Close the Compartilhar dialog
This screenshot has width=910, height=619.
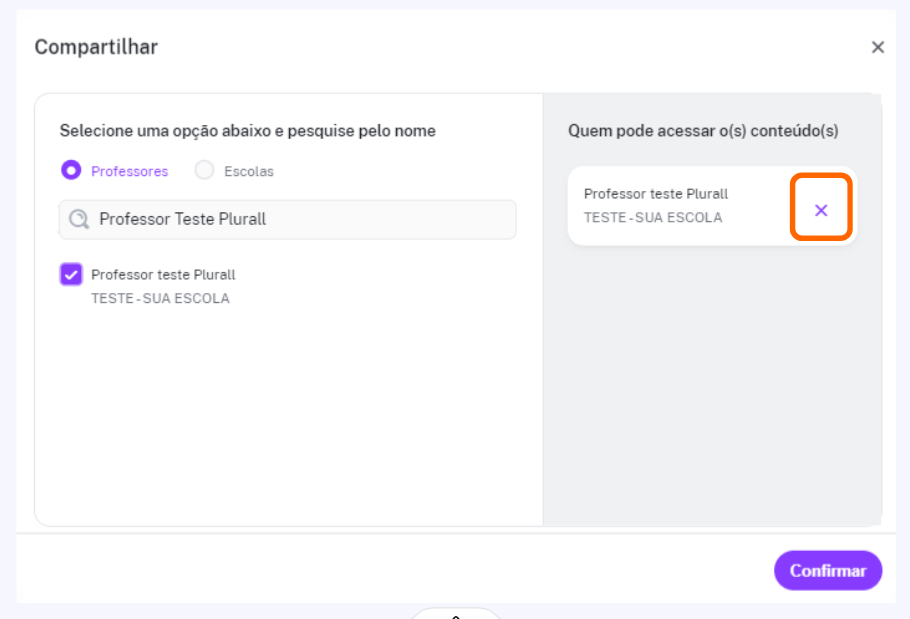point(878,47)
